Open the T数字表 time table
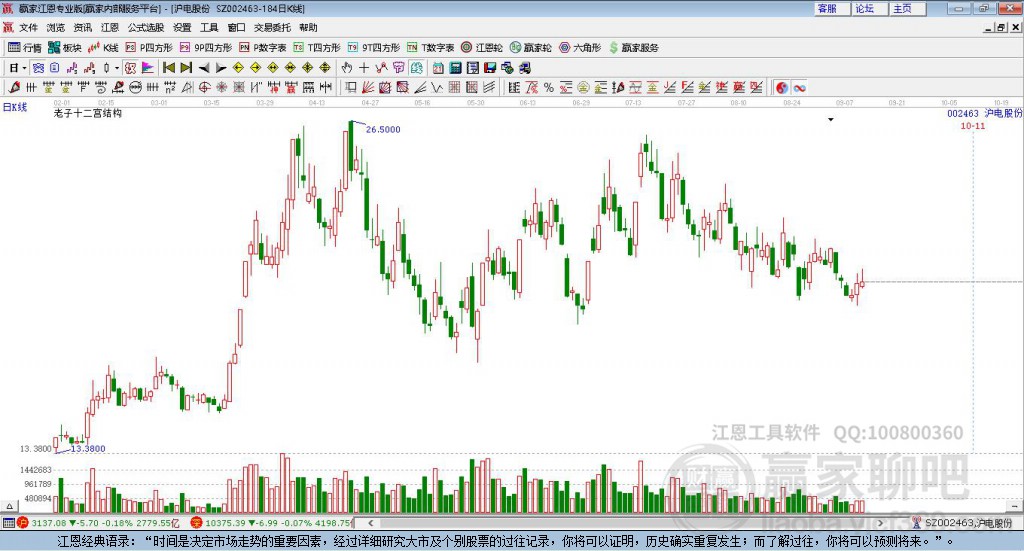1024x551 pixels. [430, 48]
